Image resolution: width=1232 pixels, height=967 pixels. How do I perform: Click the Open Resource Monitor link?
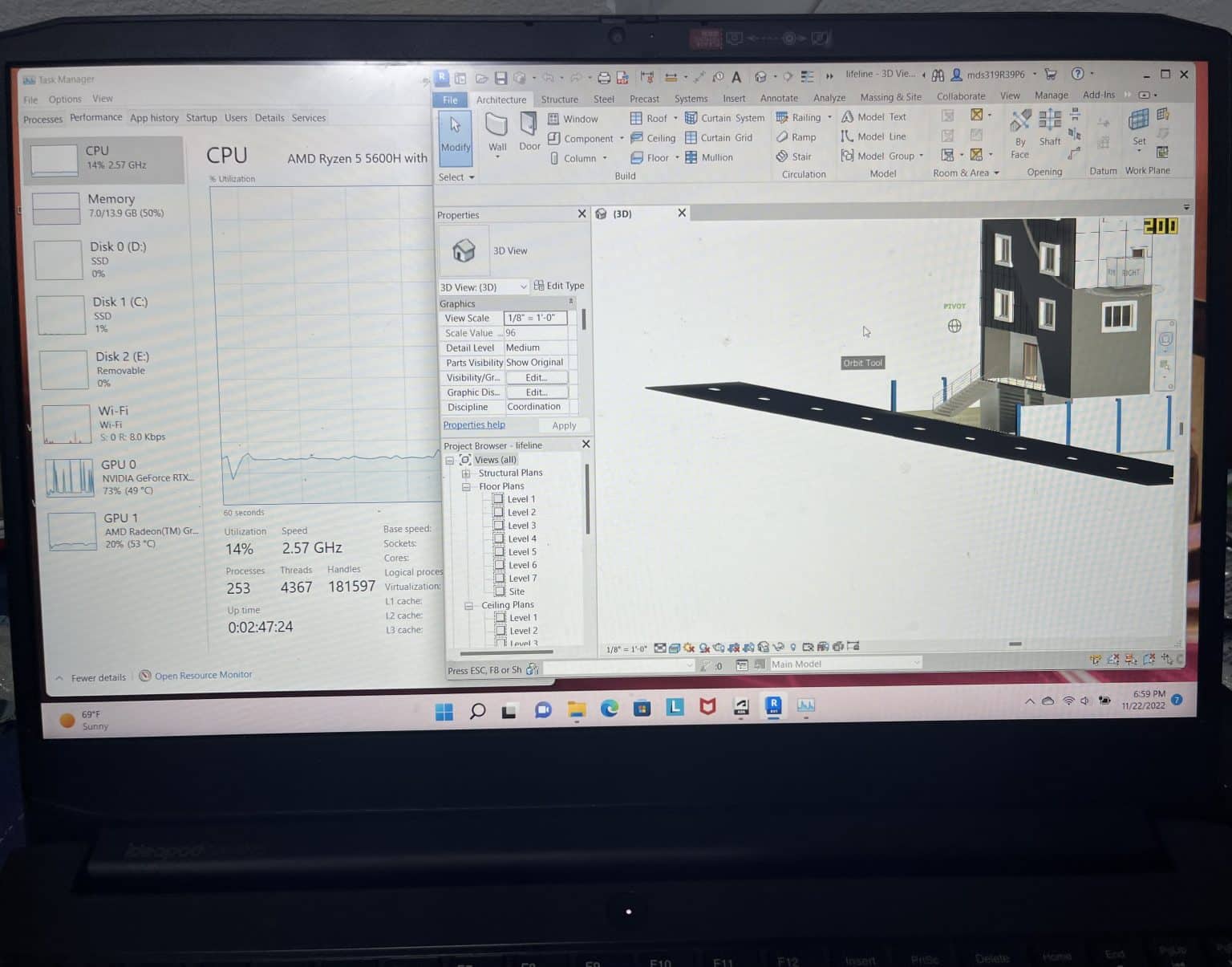[203, 675]
